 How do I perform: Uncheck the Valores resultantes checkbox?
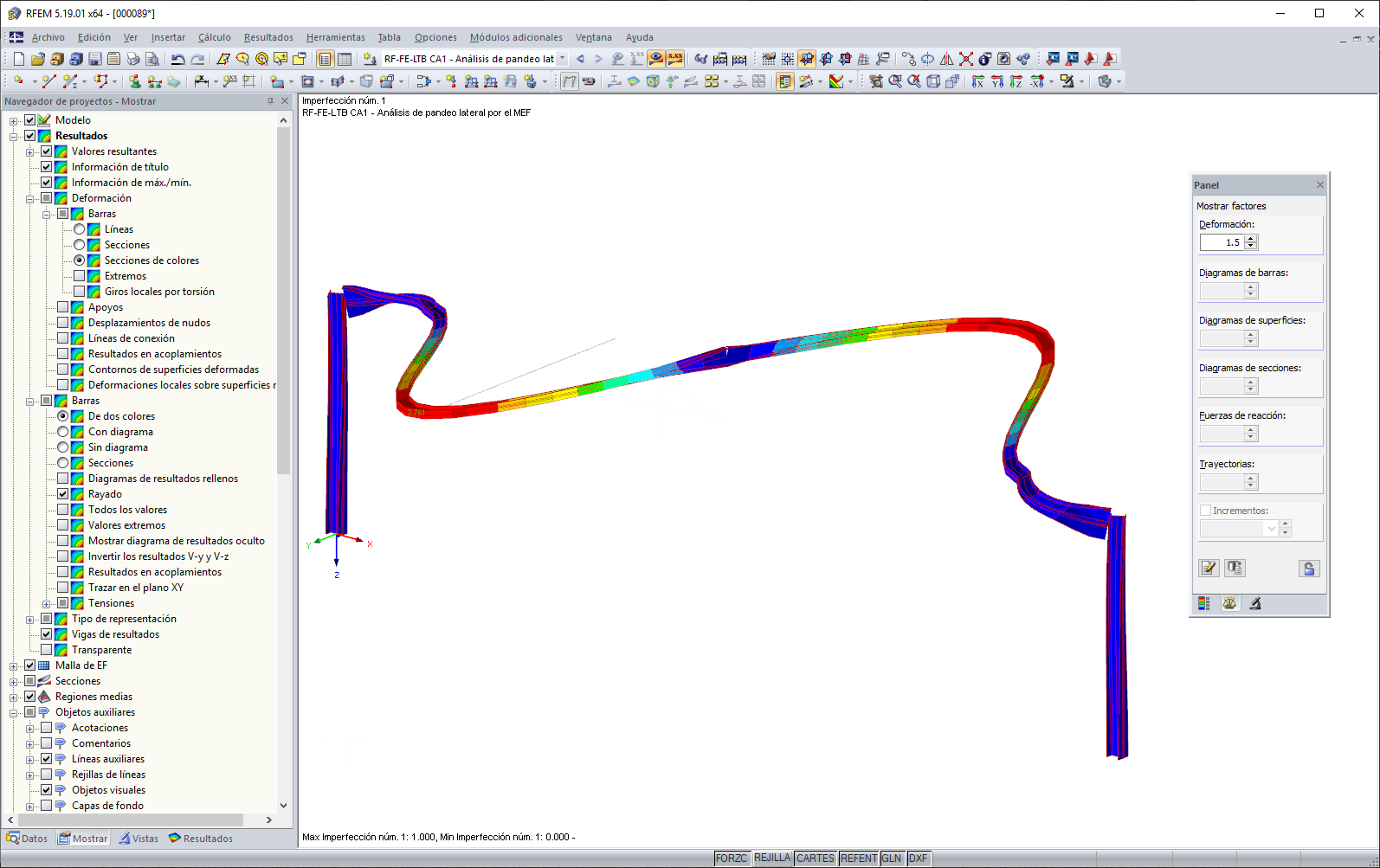[x=47, y=151]
